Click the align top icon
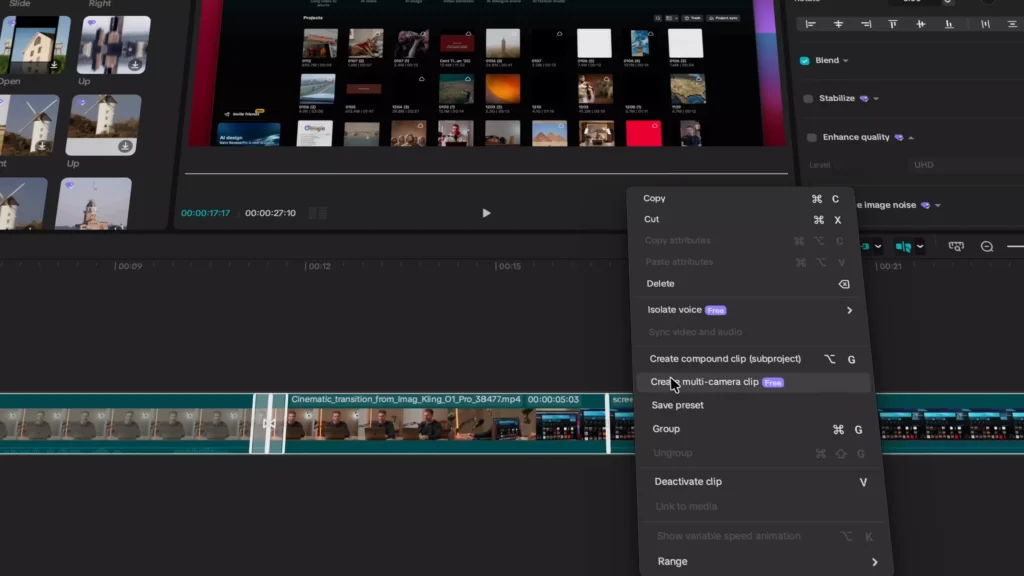 [893, 24]
